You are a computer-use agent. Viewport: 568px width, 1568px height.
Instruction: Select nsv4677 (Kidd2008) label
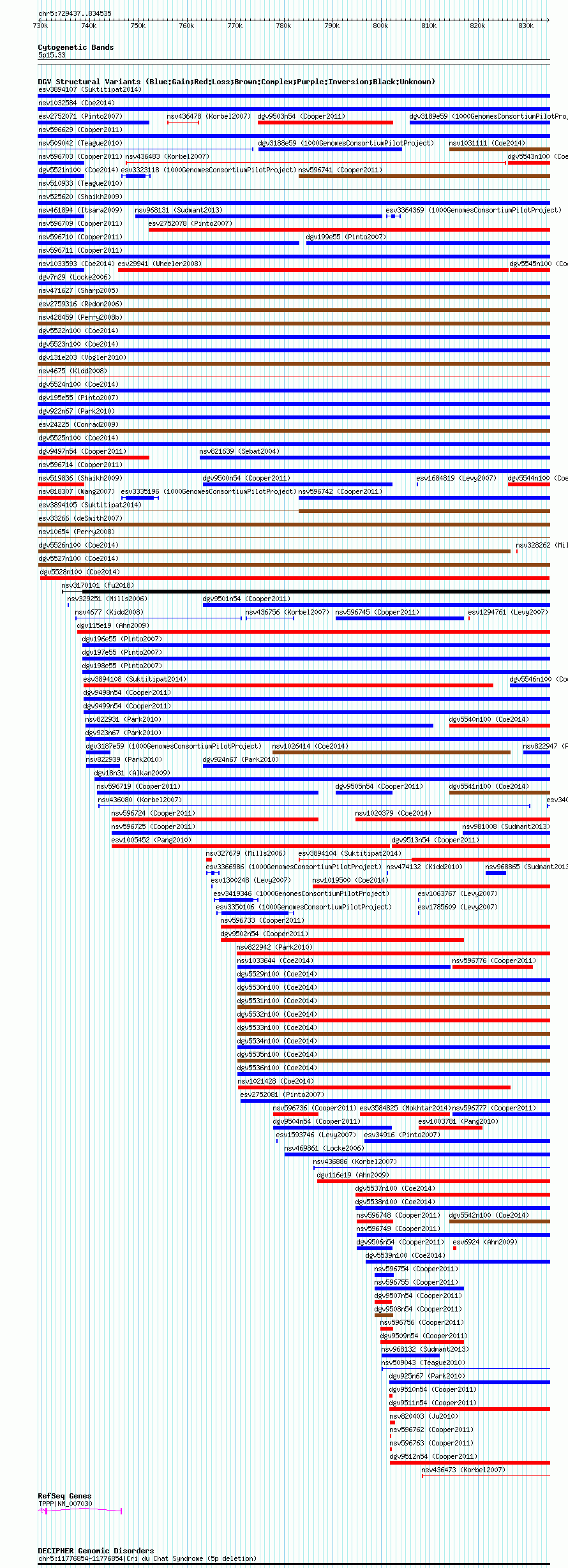109,612
